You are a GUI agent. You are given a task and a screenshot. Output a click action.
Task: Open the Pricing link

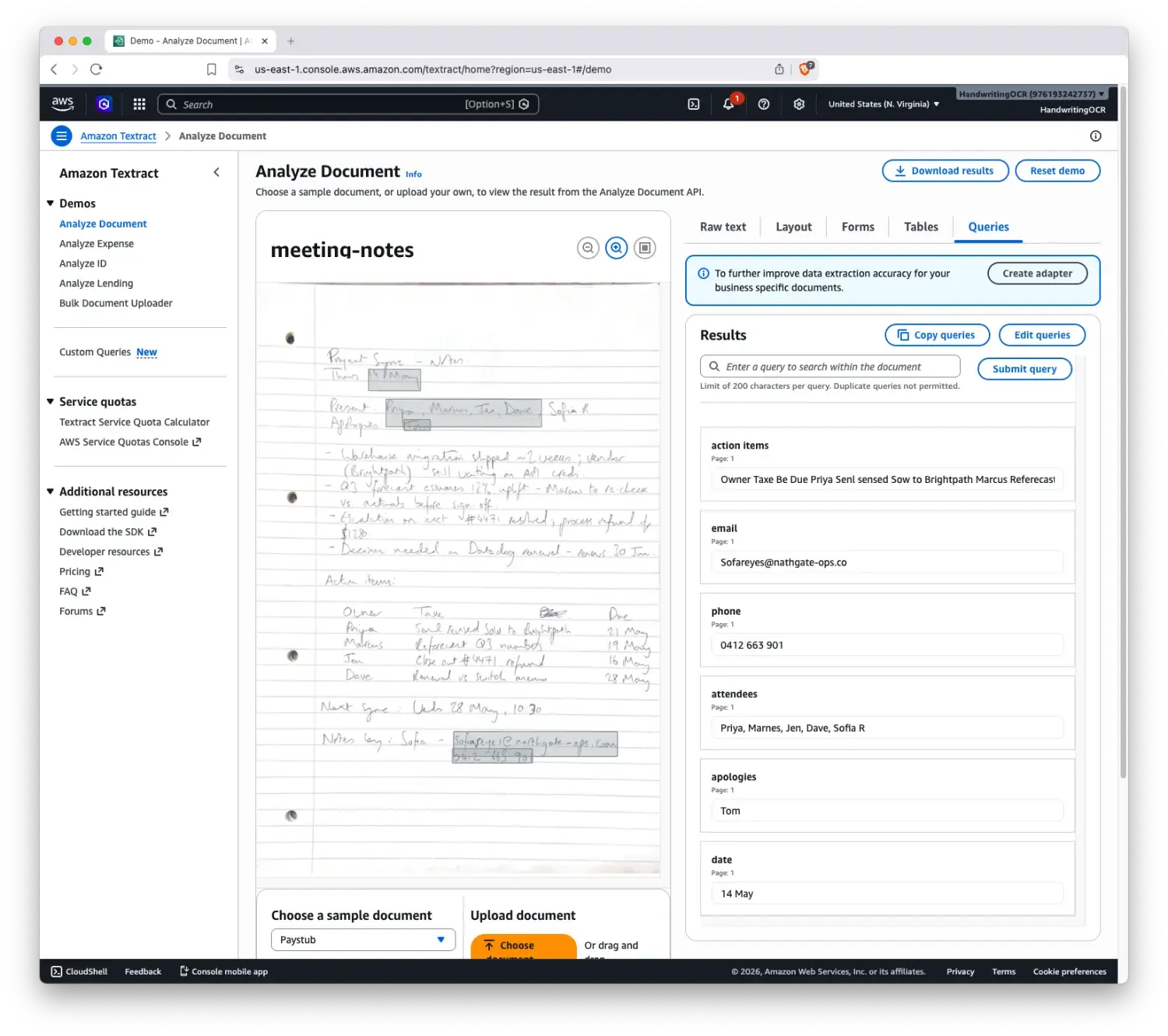tap(81, 572)
